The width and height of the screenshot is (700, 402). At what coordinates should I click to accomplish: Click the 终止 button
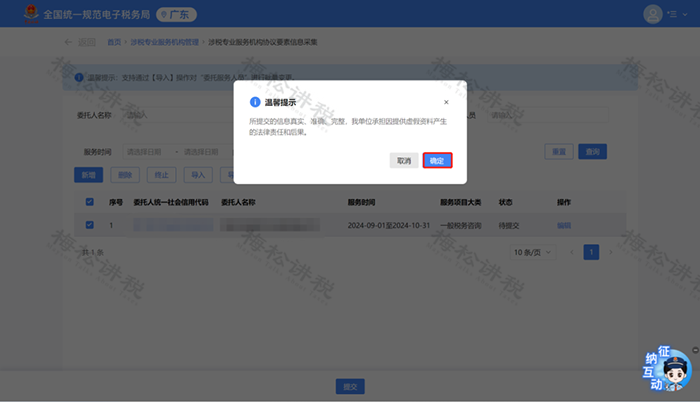point(162,175)
